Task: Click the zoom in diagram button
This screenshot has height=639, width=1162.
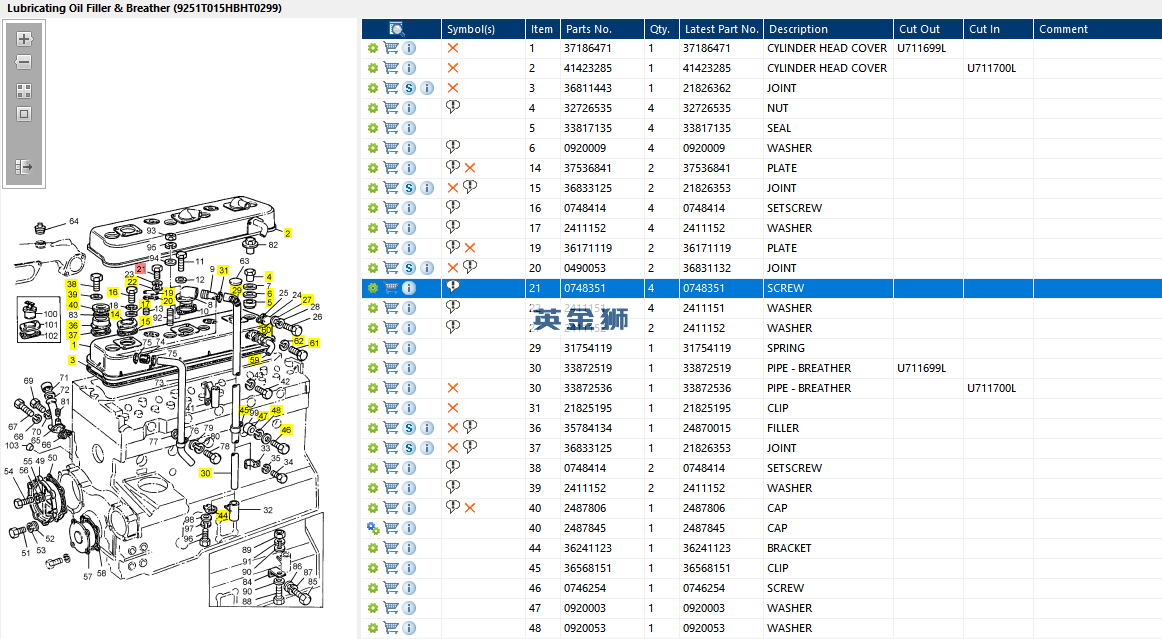Action: tap(24, 40)
